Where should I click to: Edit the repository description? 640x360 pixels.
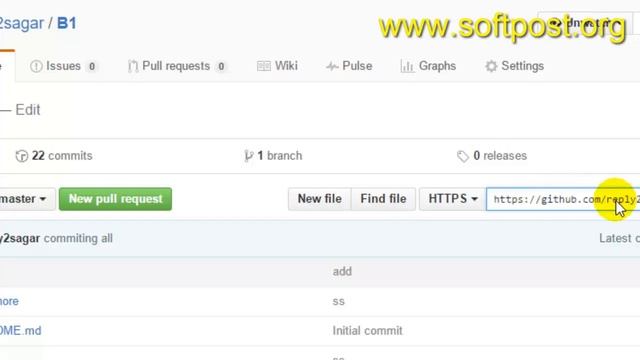click(28, 110)
